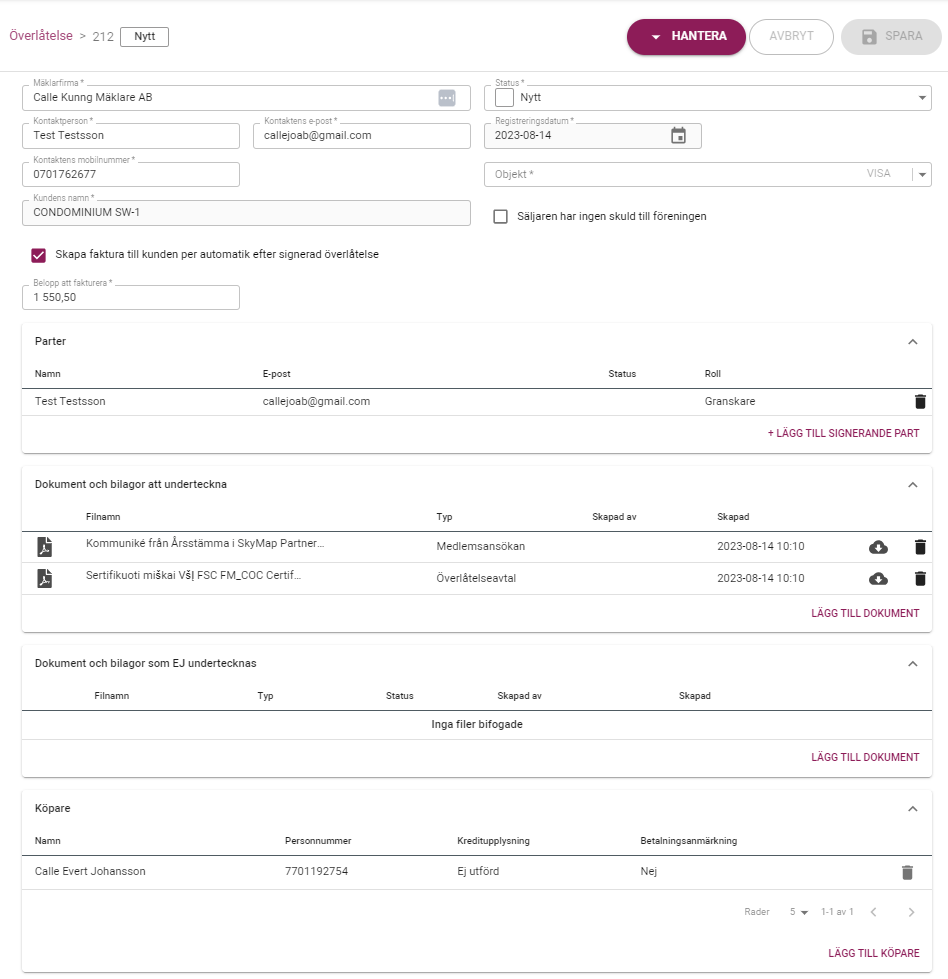The height and width of the screenshot is (979, 948).
Task: Uncheck automatic invoice creation checkbox
Action: click(x=39, y=255)
